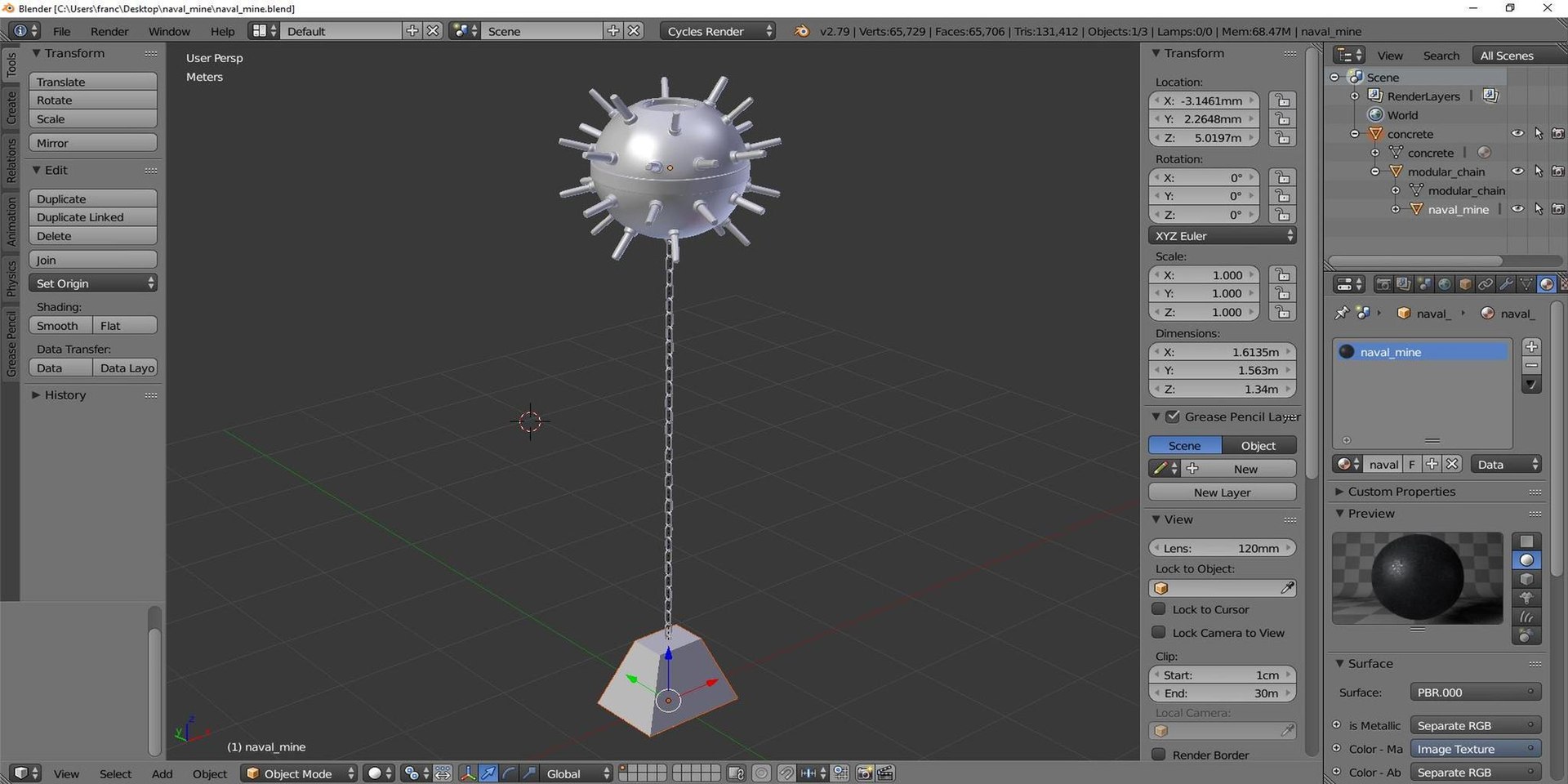
Task: Select the rotate manipulator arc icon
Action: point(509,773)
